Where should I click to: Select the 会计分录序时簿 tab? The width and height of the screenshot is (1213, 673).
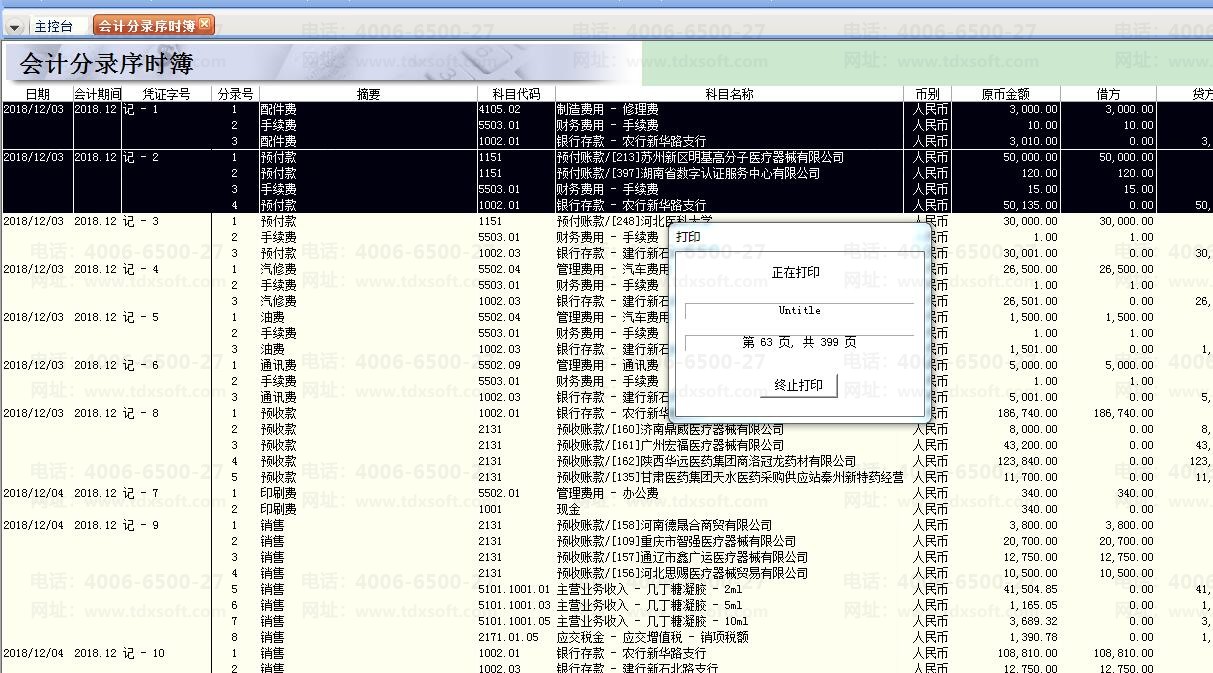point(146,26)
